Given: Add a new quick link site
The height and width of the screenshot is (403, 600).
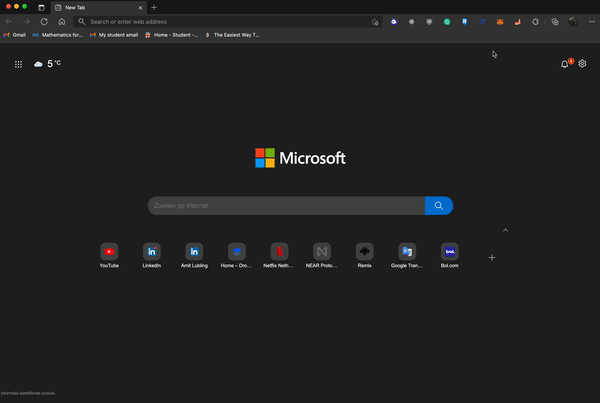Looking at the screenshot, I should [x=492, y=258].
